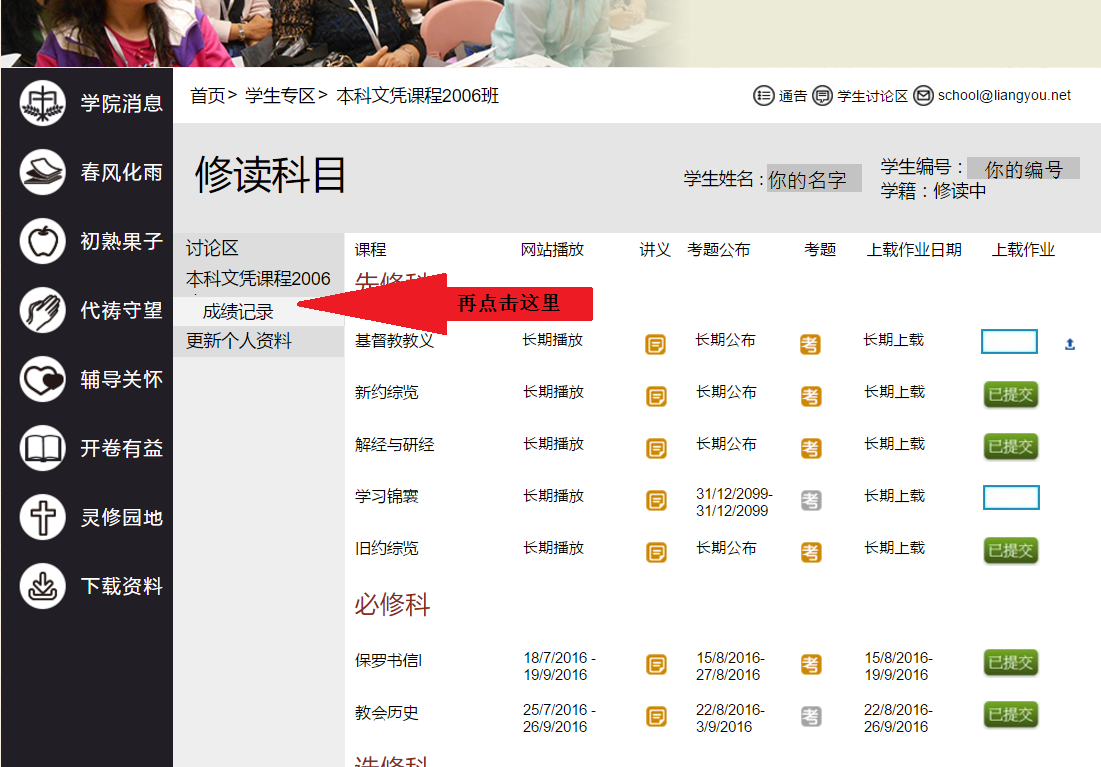Go to 学生专区 breadcrumb link
Viewport: 1101px width, 767px height.
coord(279,96)
